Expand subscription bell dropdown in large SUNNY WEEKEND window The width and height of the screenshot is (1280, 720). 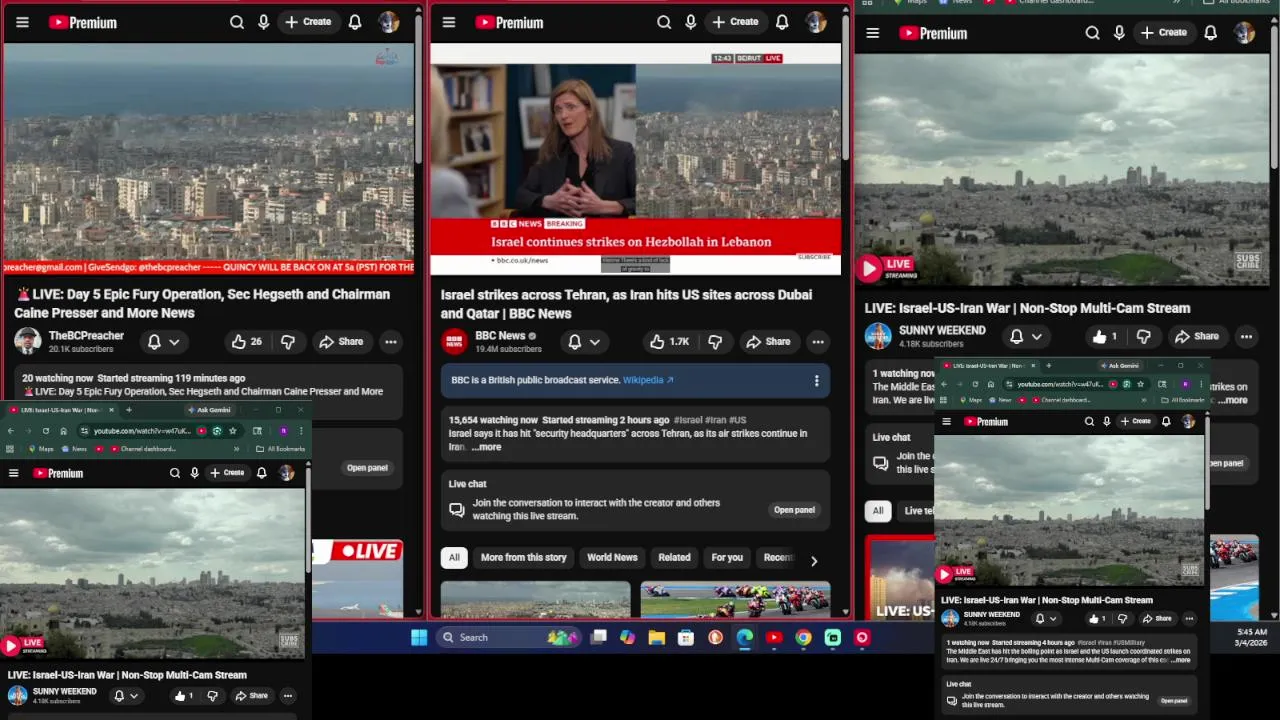(x=1037, y=337)
